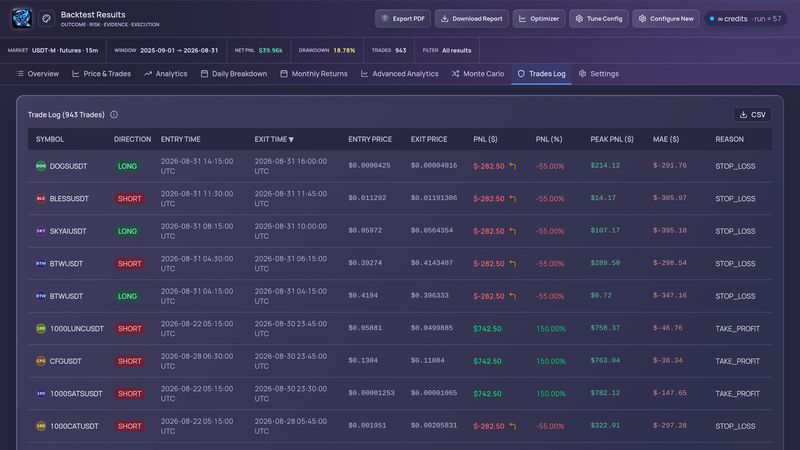Sort by the Reason column header

pyautogui.click(x=730, y=139)
